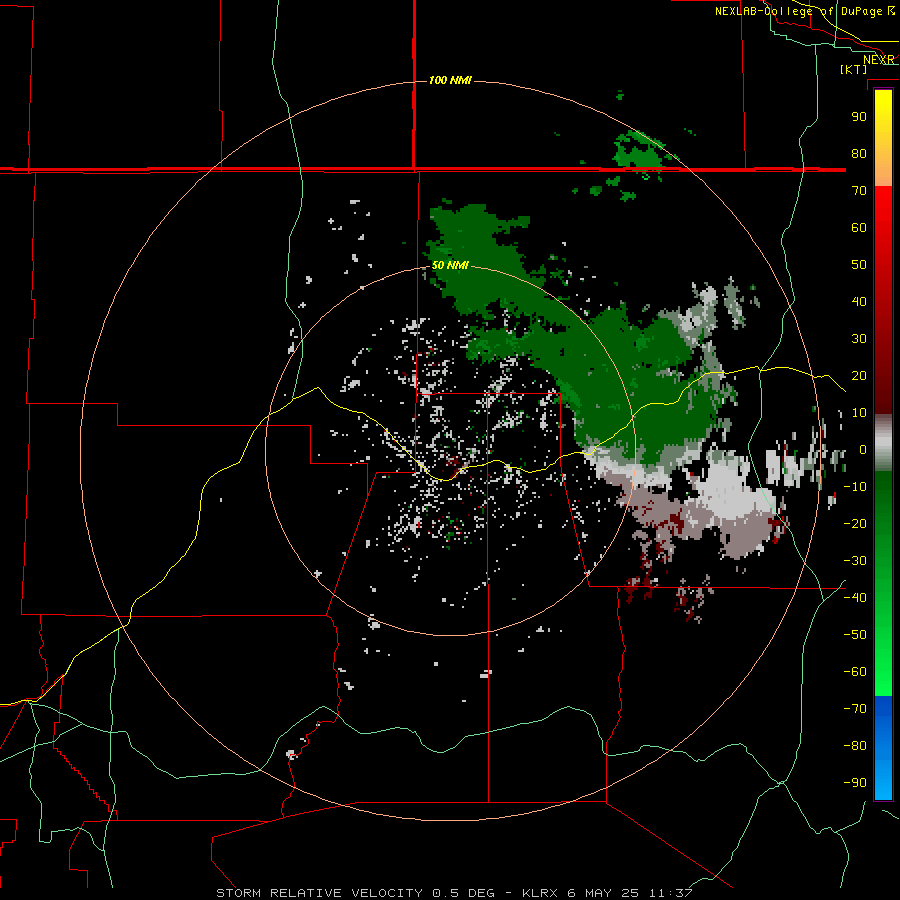Click the -30 value on velocity scale
This screenshot has height=900, width=900.
pos(855,561)
